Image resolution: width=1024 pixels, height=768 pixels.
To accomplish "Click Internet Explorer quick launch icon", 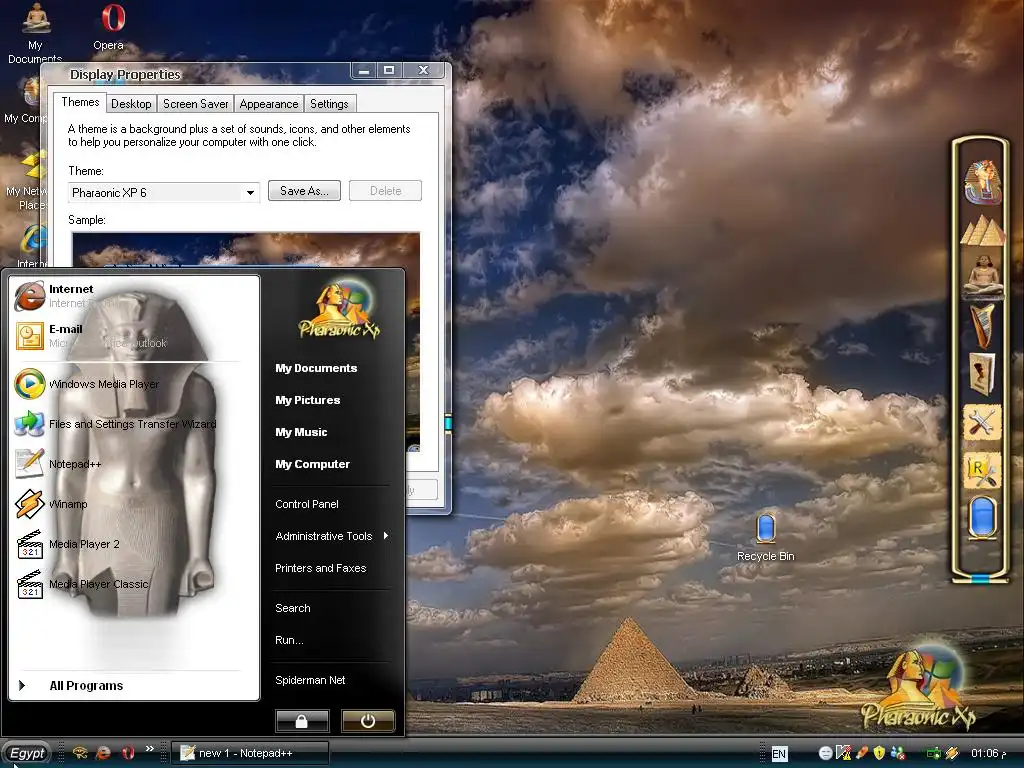I will coord(103,753).
